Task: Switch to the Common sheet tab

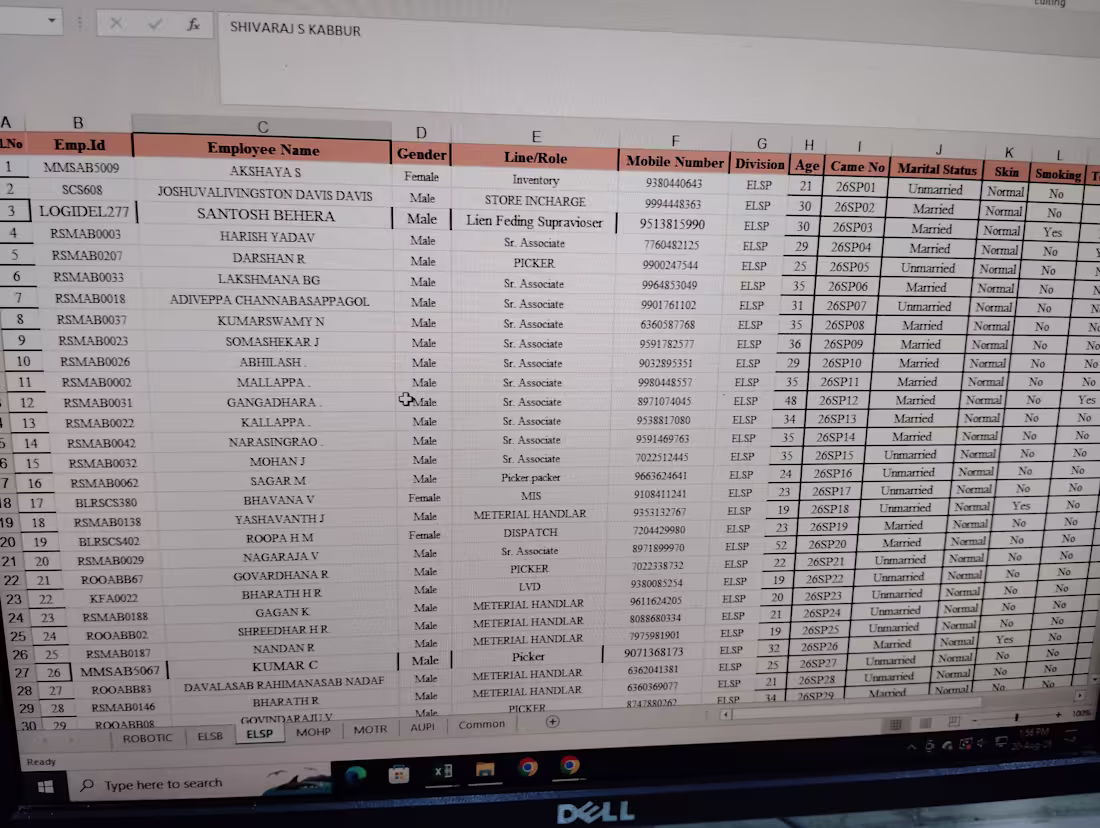Action: coord(482,724)
